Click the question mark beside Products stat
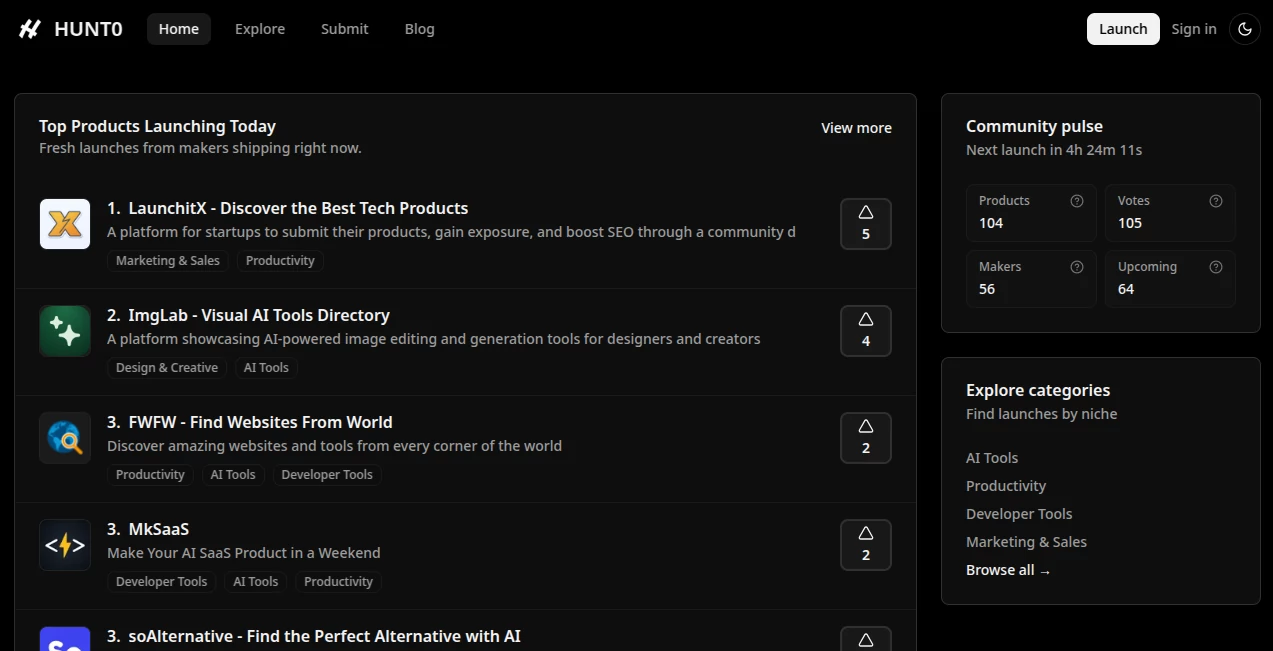 (1076, 200)
